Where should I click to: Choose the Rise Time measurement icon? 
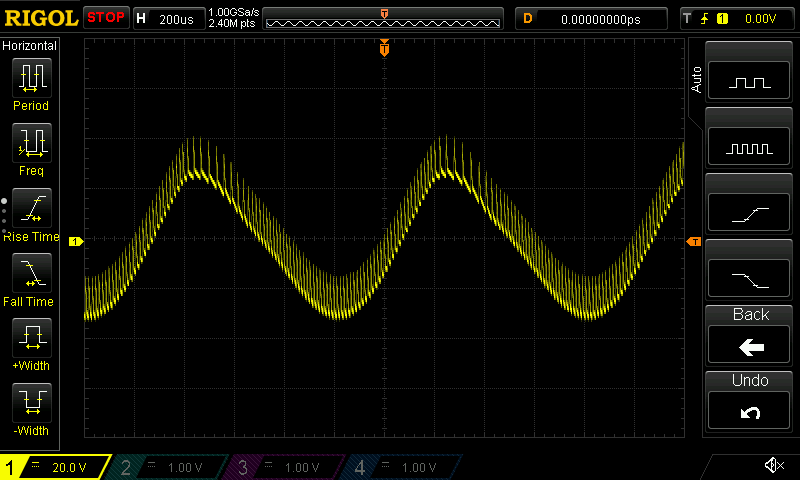pos(32,208)
